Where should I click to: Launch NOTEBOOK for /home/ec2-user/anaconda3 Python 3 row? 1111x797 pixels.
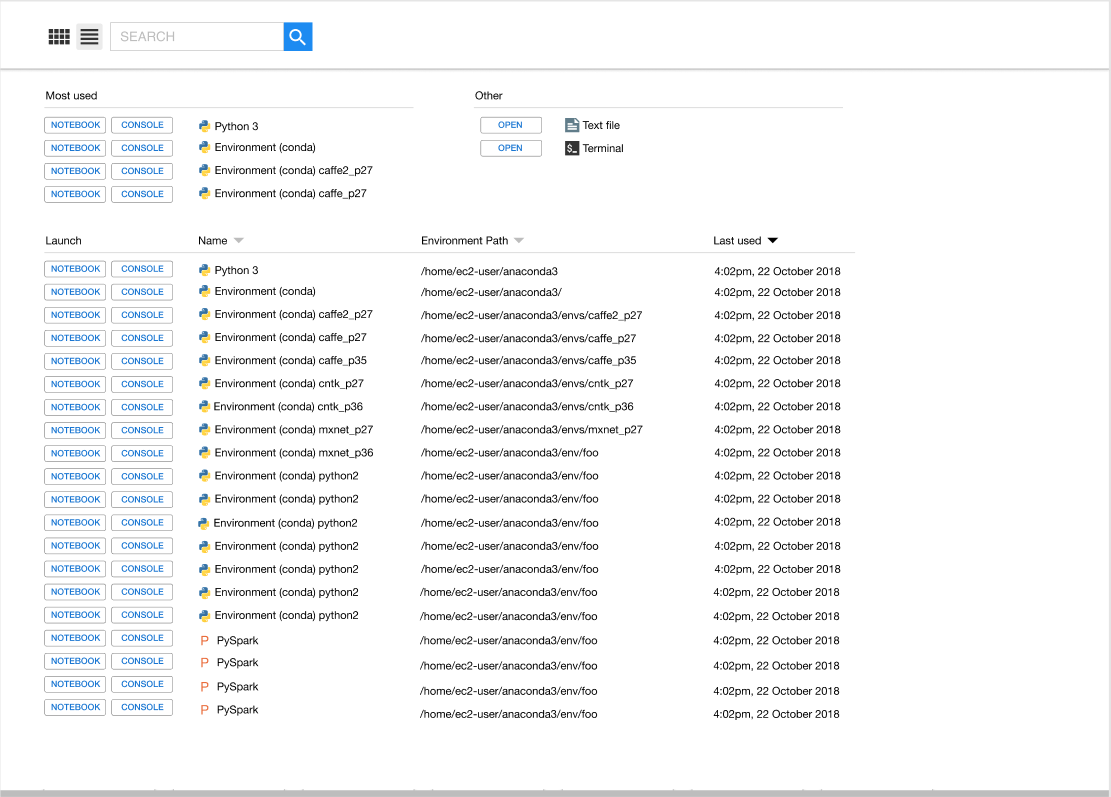75,269
